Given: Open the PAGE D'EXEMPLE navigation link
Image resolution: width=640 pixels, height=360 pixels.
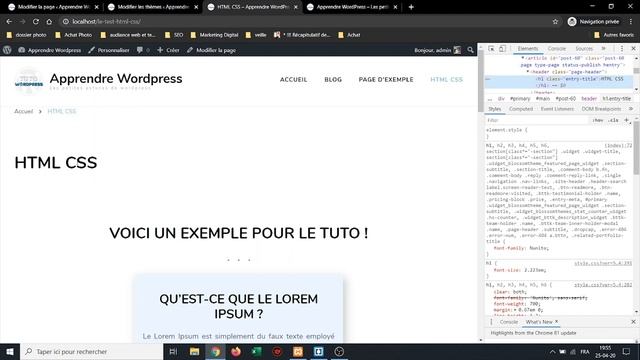Looking at the screenshot, I should (386, 80).
